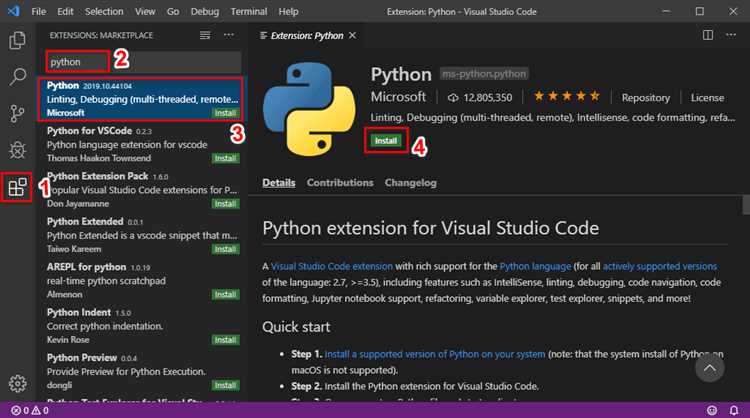Install the Python extension from details page

386,141
